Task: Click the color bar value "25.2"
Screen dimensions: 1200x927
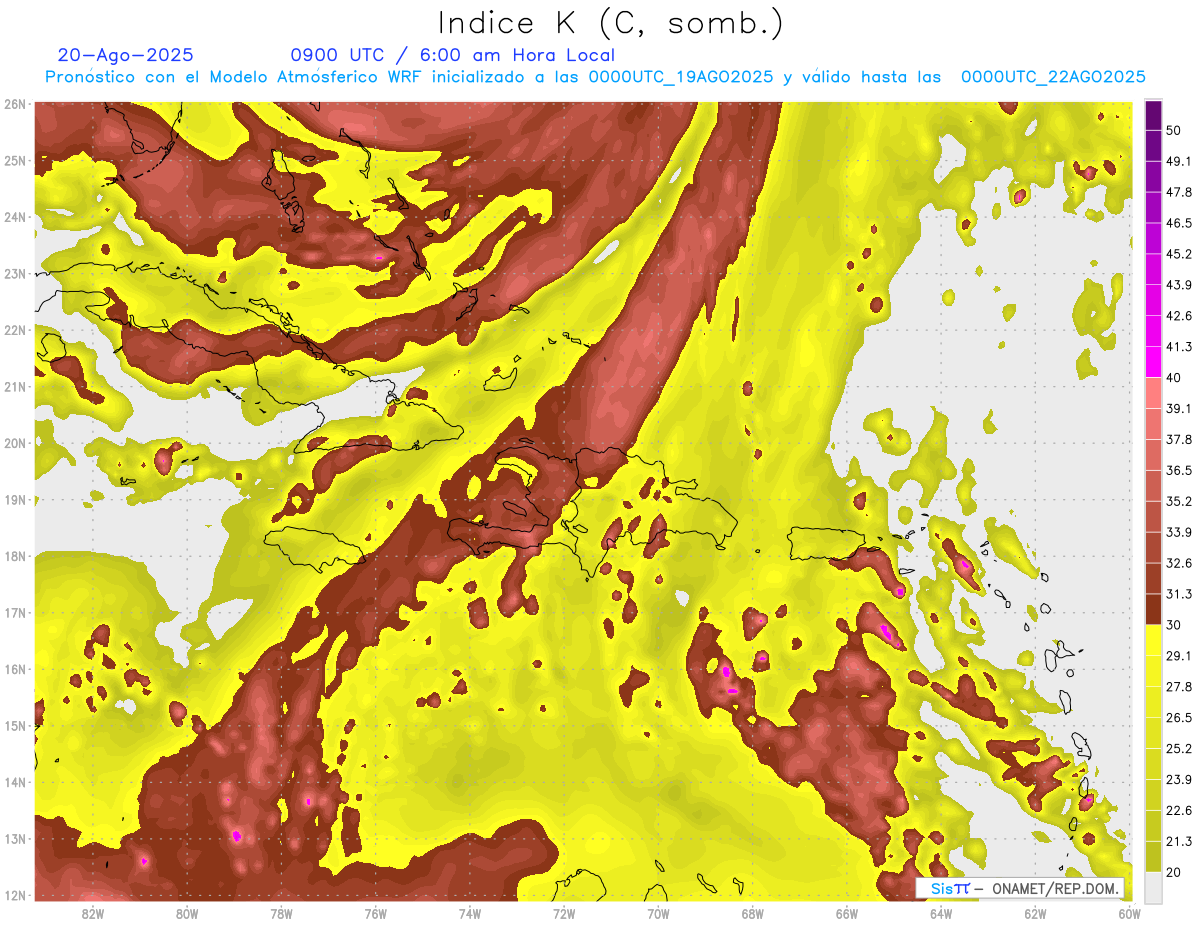Action: point(1179,748)
